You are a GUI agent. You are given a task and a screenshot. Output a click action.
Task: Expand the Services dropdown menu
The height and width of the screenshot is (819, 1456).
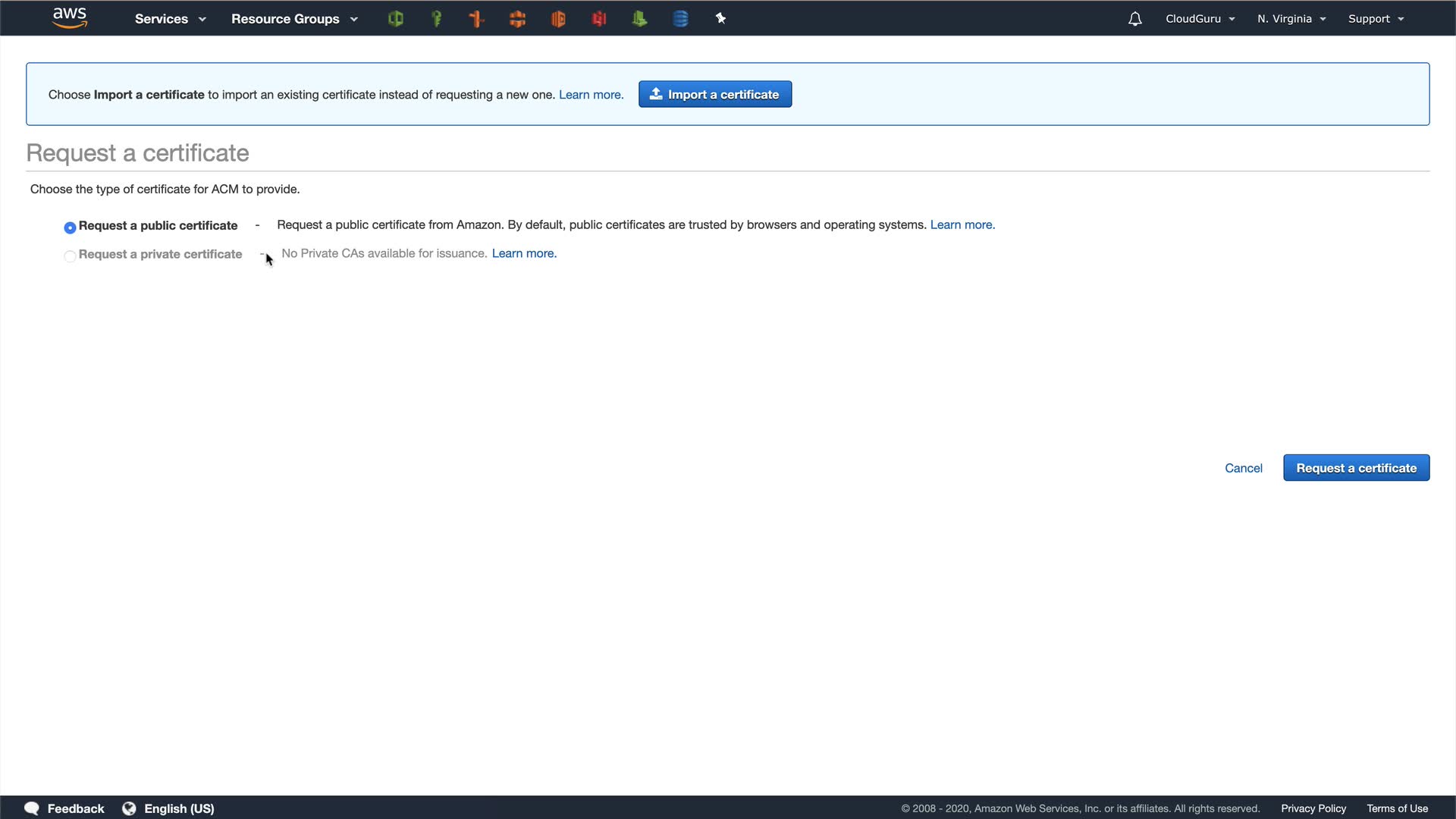(x=170, y=19)
